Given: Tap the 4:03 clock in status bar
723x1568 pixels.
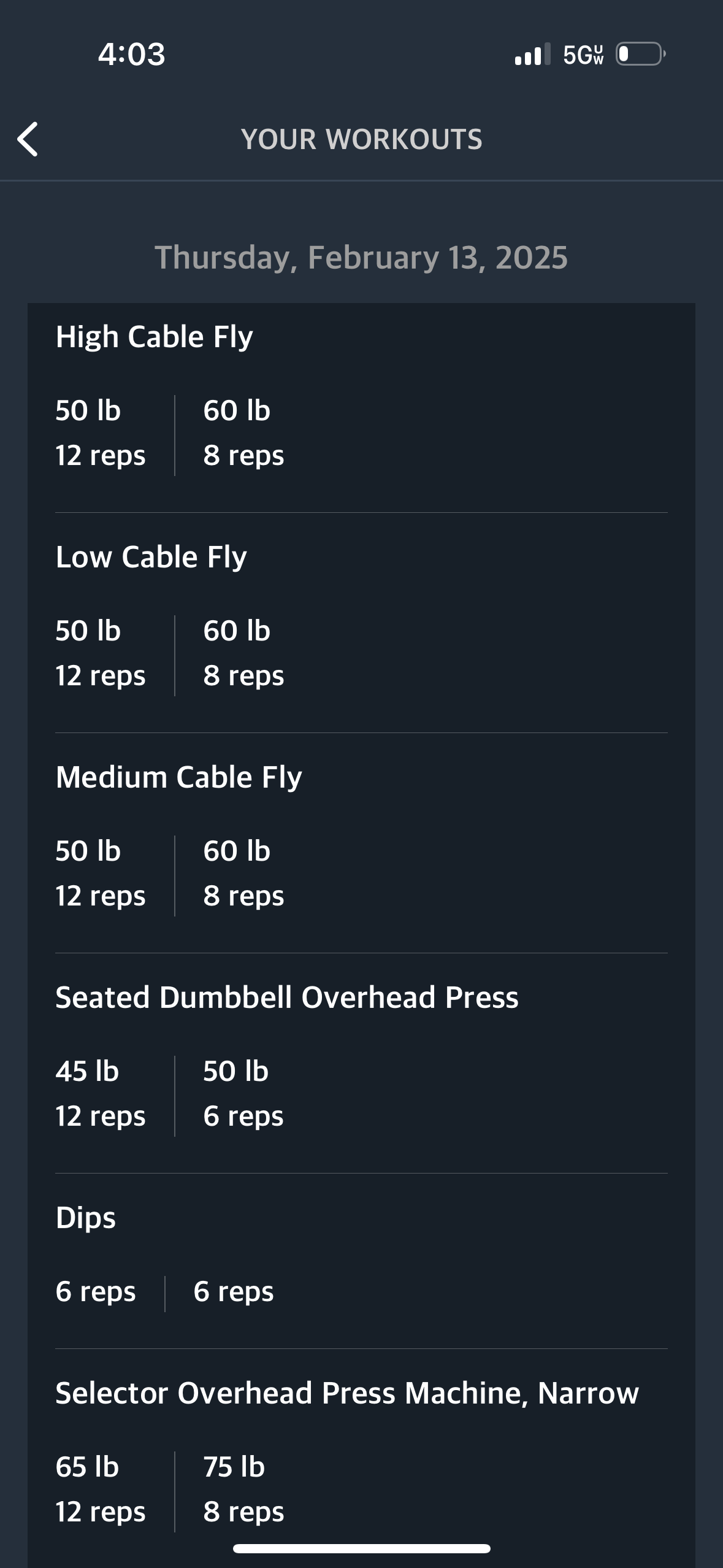Looking at the screenshot, I should 132,54.
